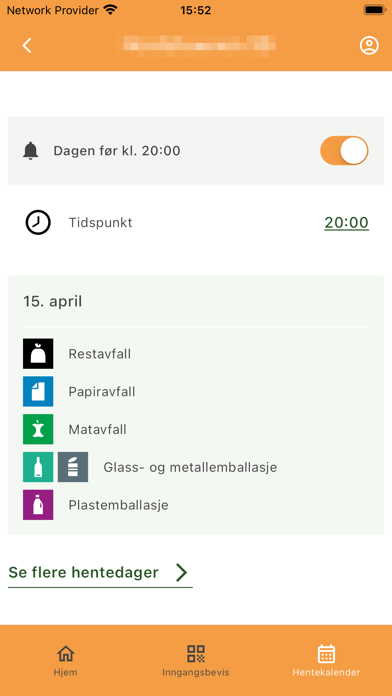Tap the teal glass bottle icon
Screen dimensions: 392x696
pyautogui.click(x=38, y=467)
